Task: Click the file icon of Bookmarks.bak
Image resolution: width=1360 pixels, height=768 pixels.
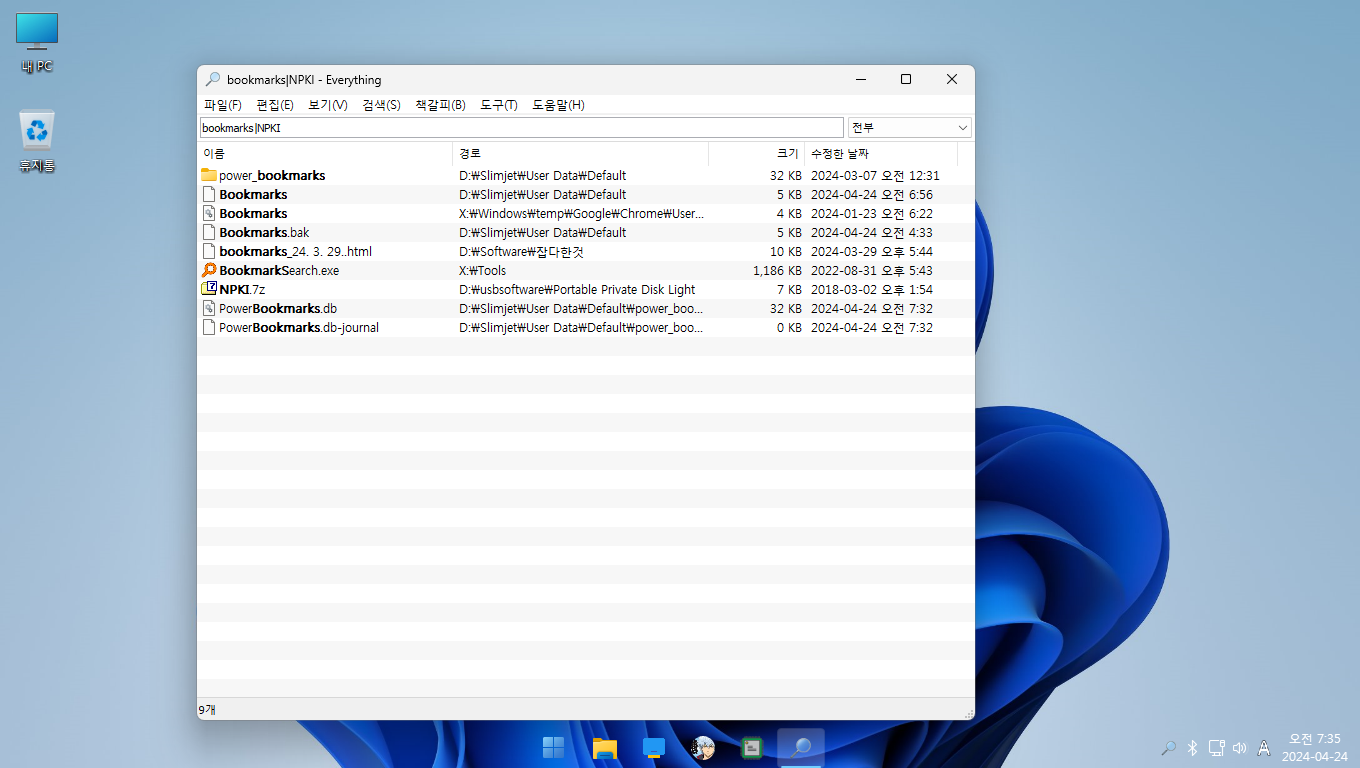Action: click(x=209, y=232)
